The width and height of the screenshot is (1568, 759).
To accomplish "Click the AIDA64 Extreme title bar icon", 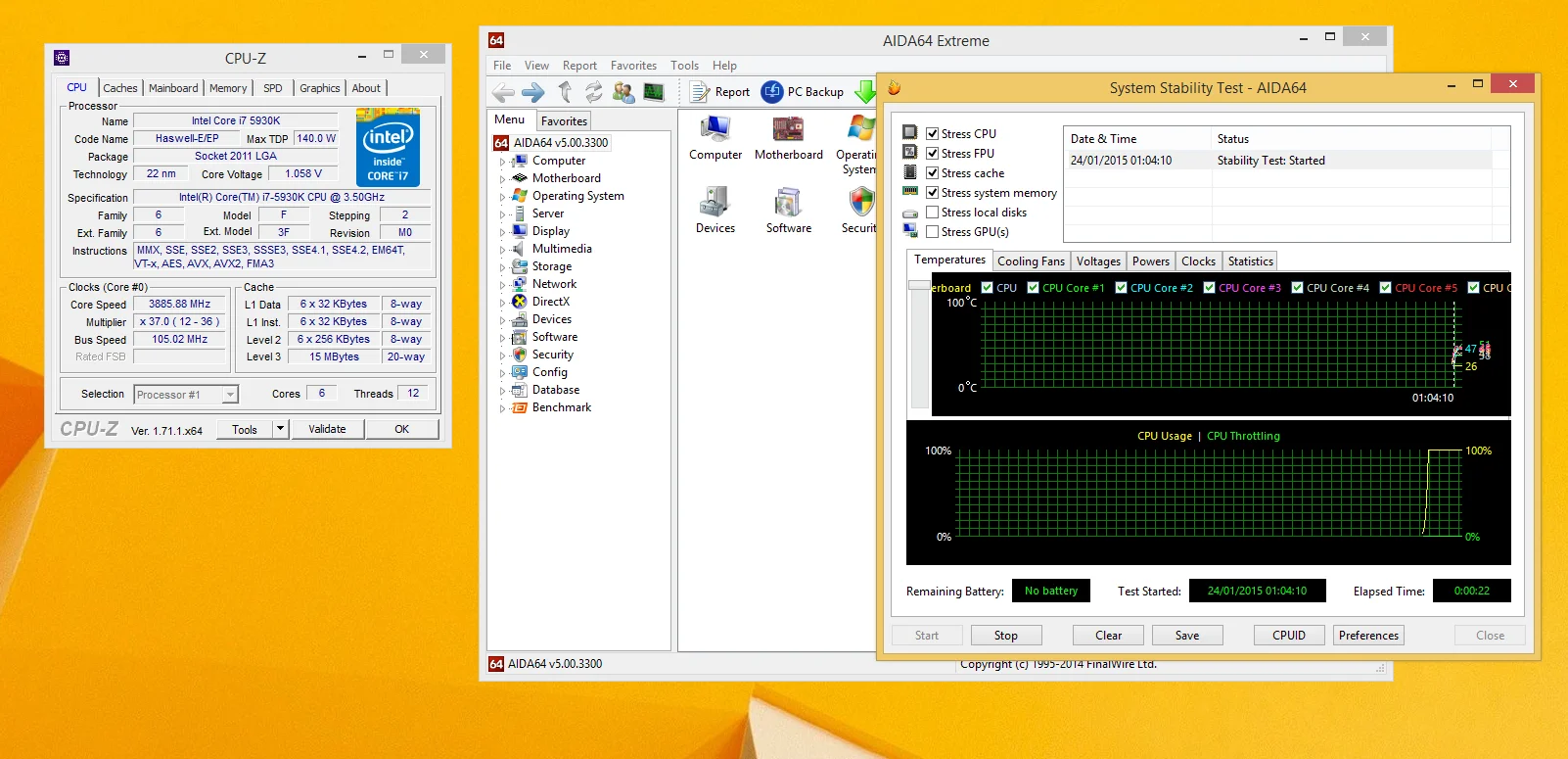I will (x=496, y=40).
